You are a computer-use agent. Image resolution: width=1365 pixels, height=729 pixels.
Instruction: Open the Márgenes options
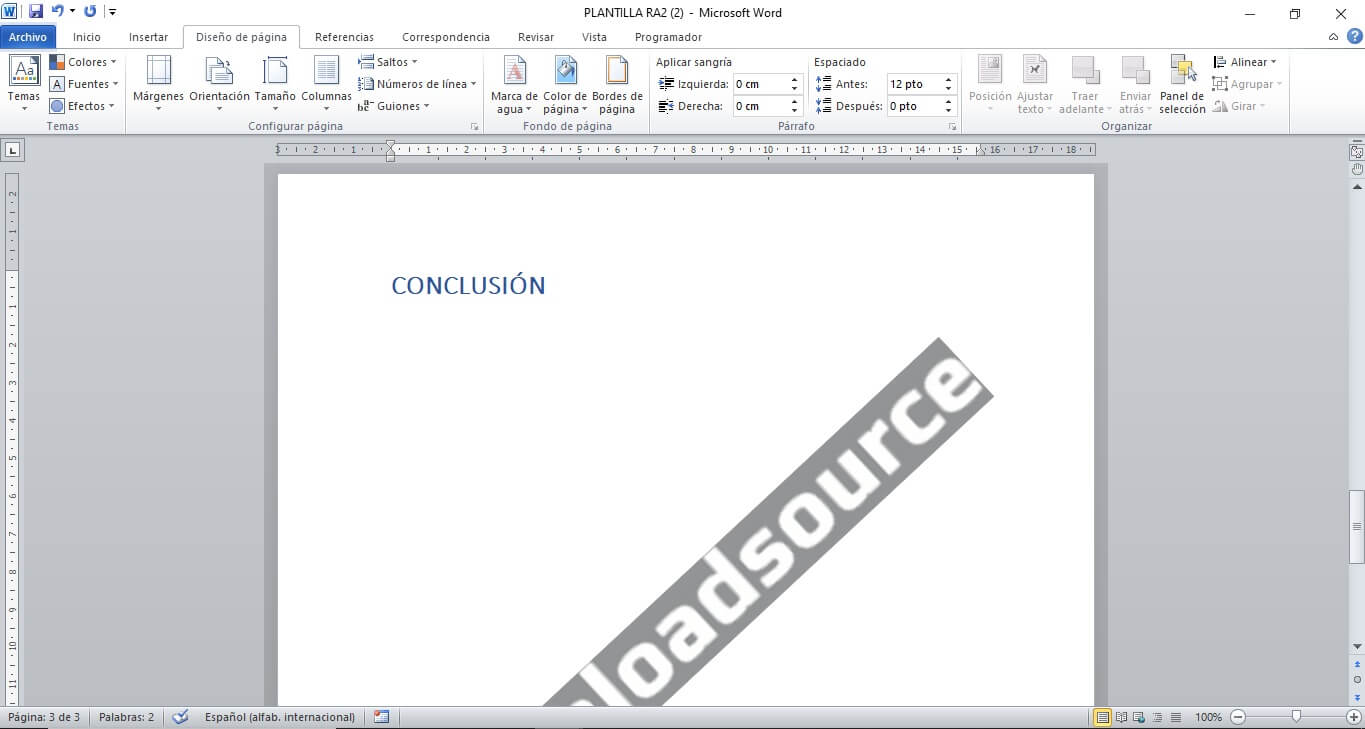click(158, 84)
